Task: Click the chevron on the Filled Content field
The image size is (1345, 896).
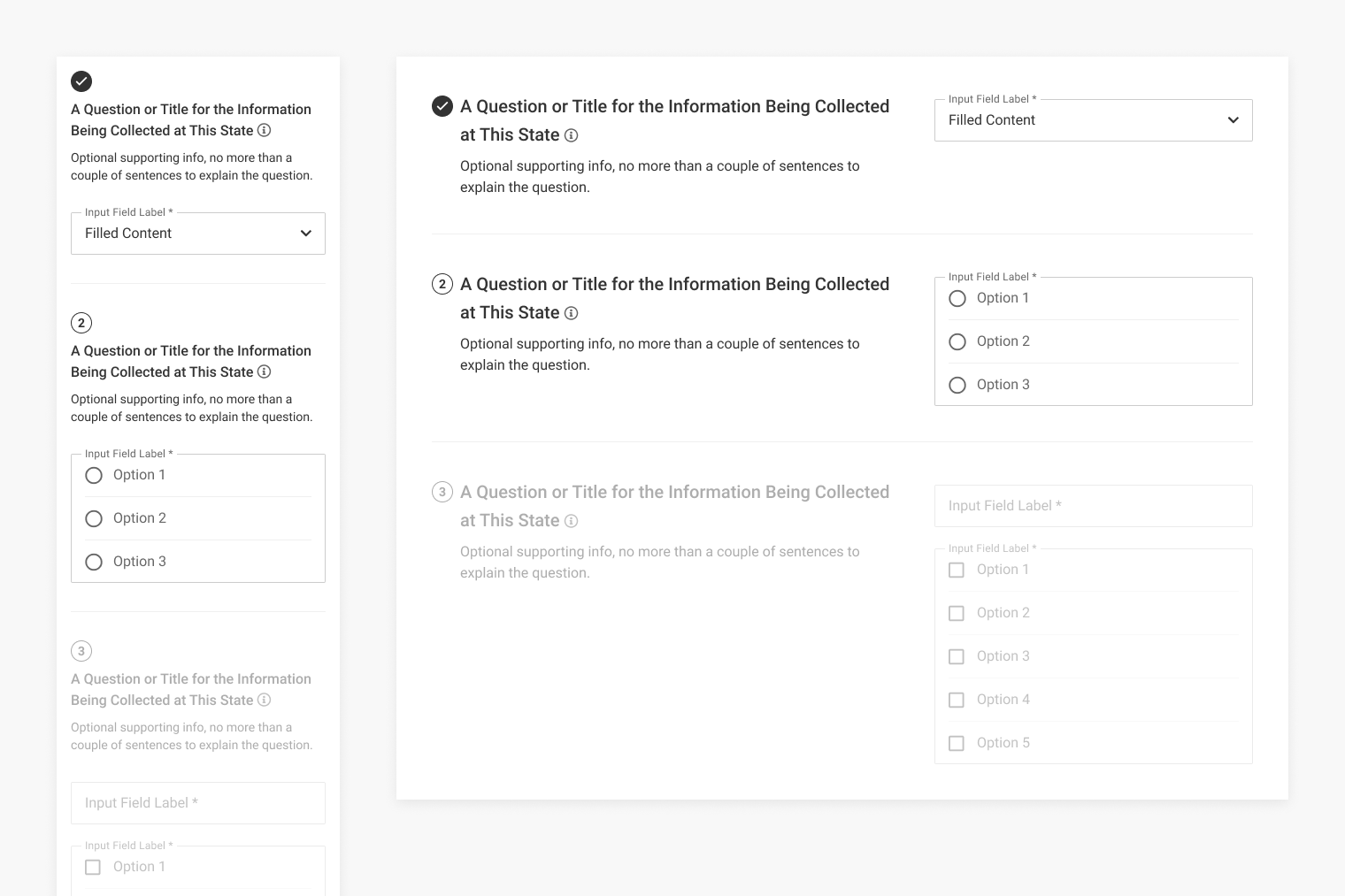Action: pyautogui.click(x=1233, y=119)
